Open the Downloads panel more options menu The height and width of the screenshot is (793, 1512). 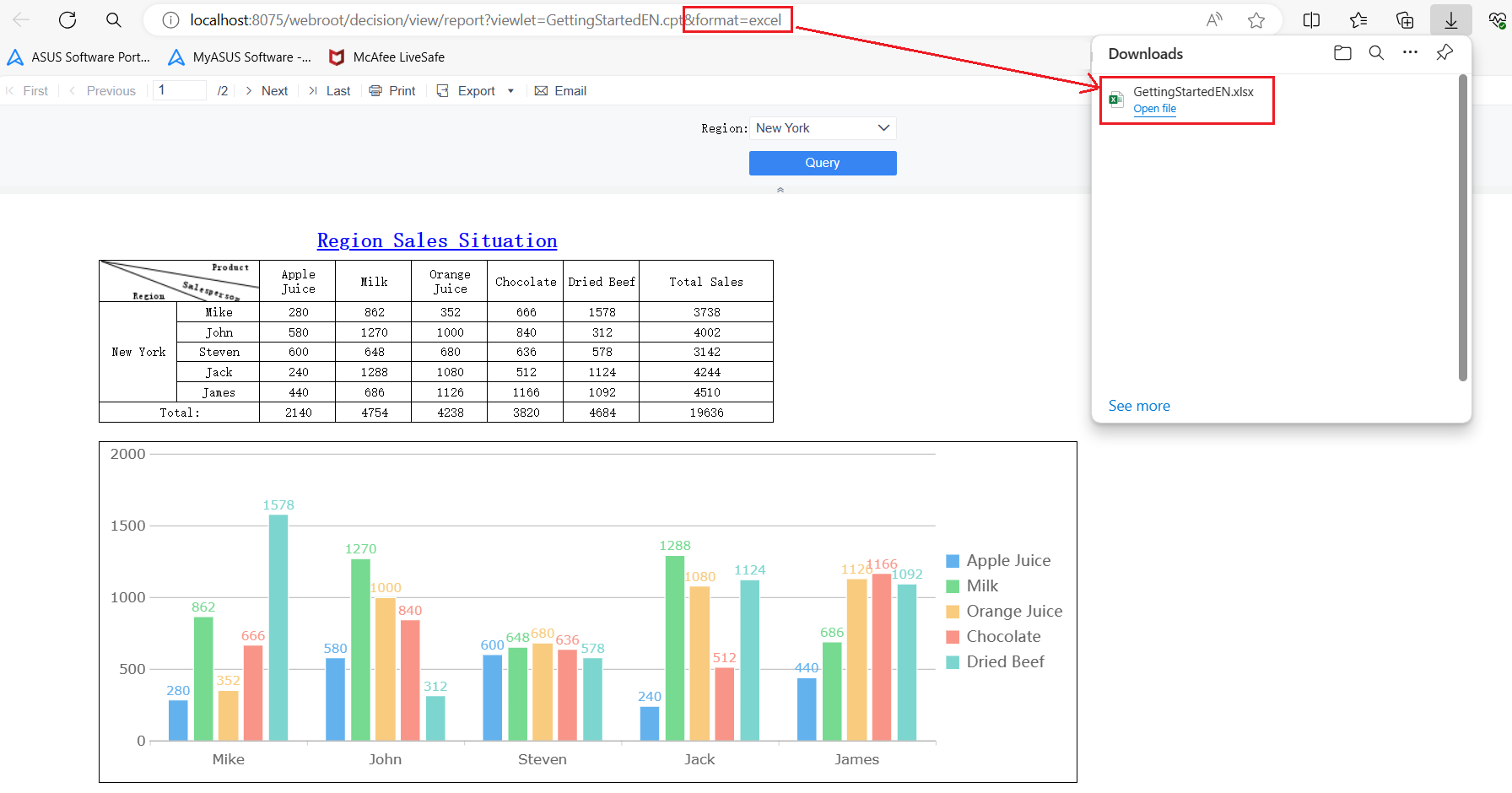point(1410,52)
